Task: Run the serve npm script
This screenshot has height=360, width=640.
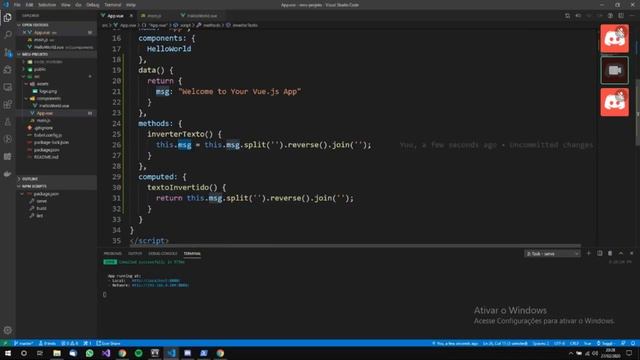Action: tap(41, 201)
